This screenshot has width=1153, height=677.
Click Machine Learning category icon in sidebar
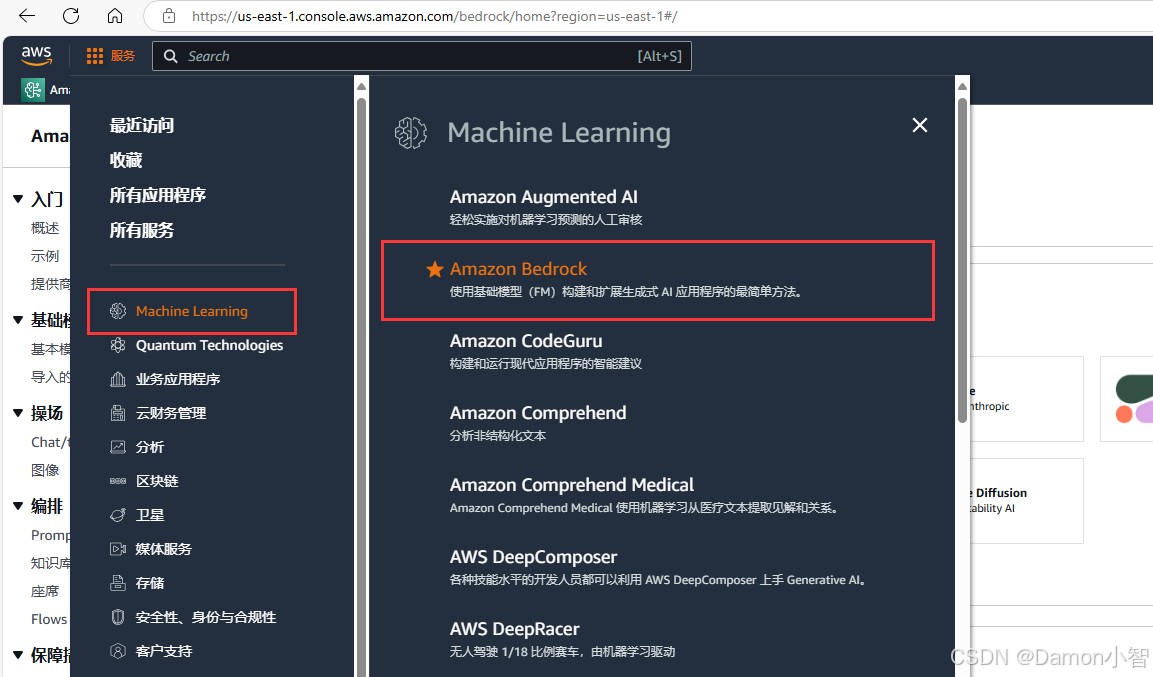[118, 311]
